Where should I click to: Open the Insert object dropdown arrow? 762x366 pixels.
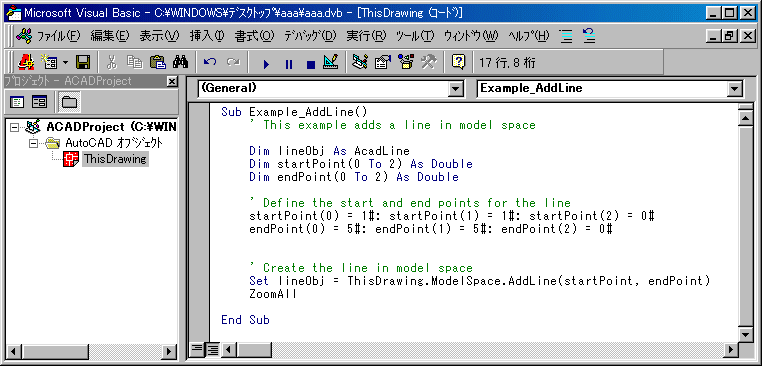(x=65, y=63)
